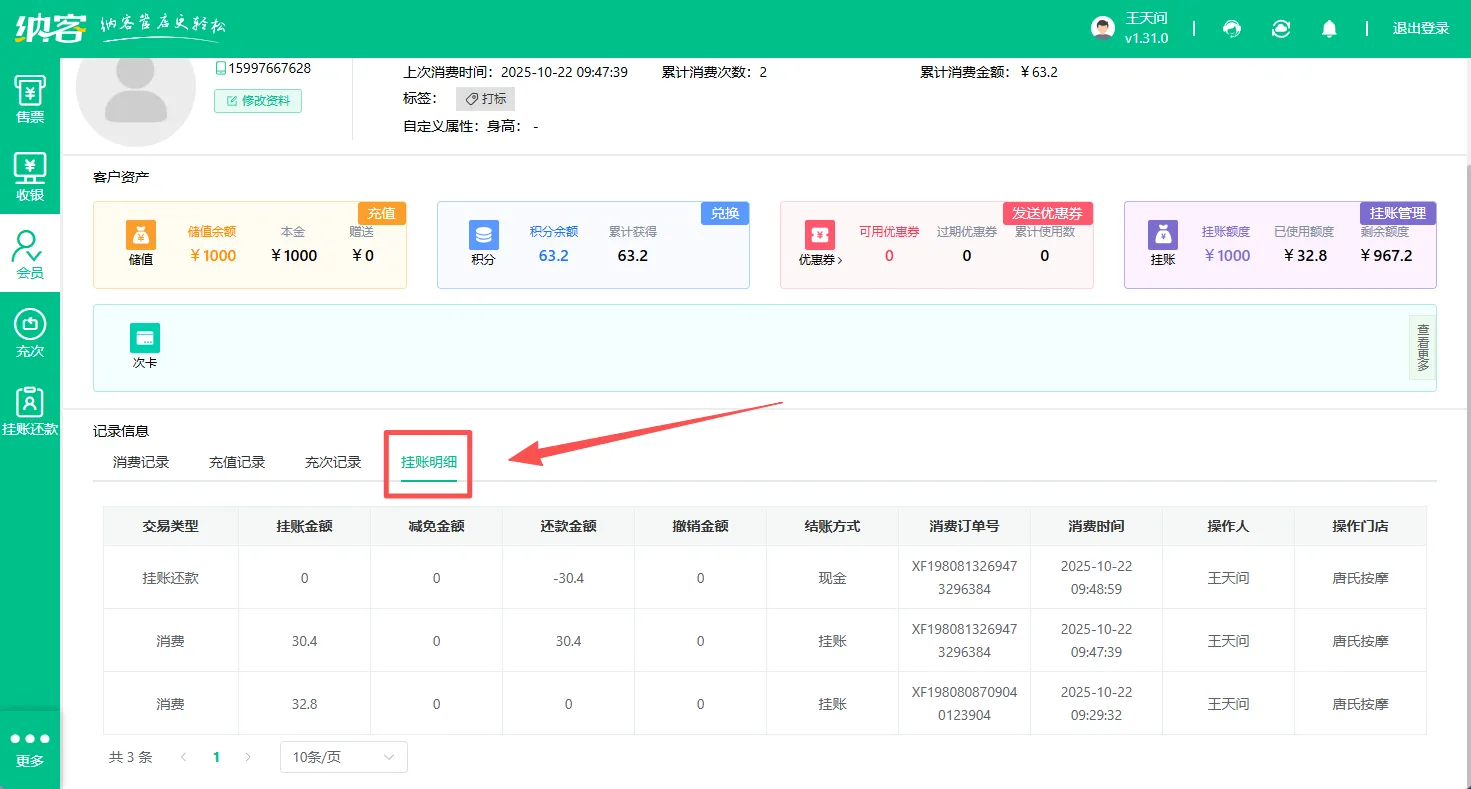
Task: Expand 查看更多 to see more cards
Action: [1422, 347]
